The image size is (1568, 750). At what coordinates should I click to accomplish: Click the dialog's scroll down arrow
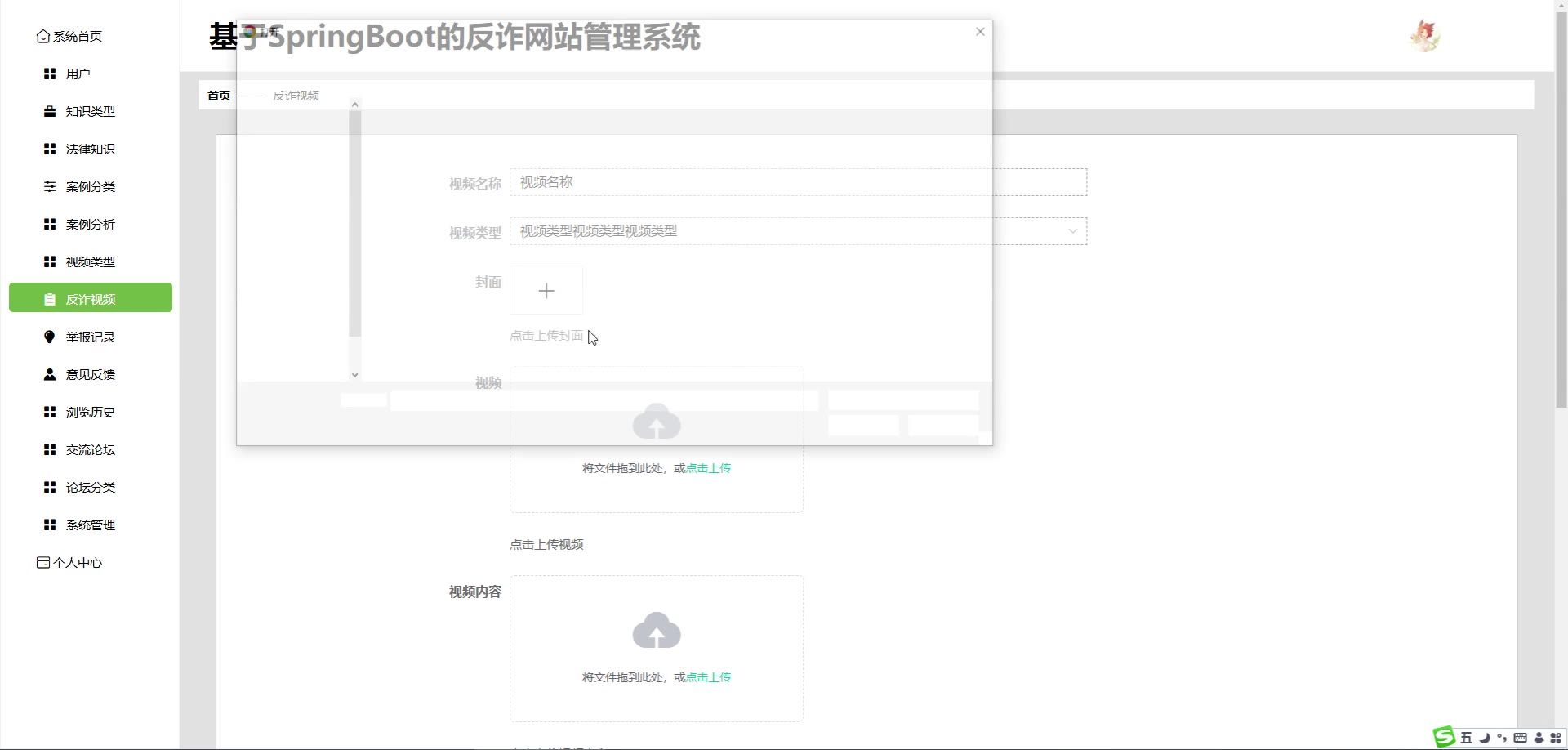click(x=354, y=375)
